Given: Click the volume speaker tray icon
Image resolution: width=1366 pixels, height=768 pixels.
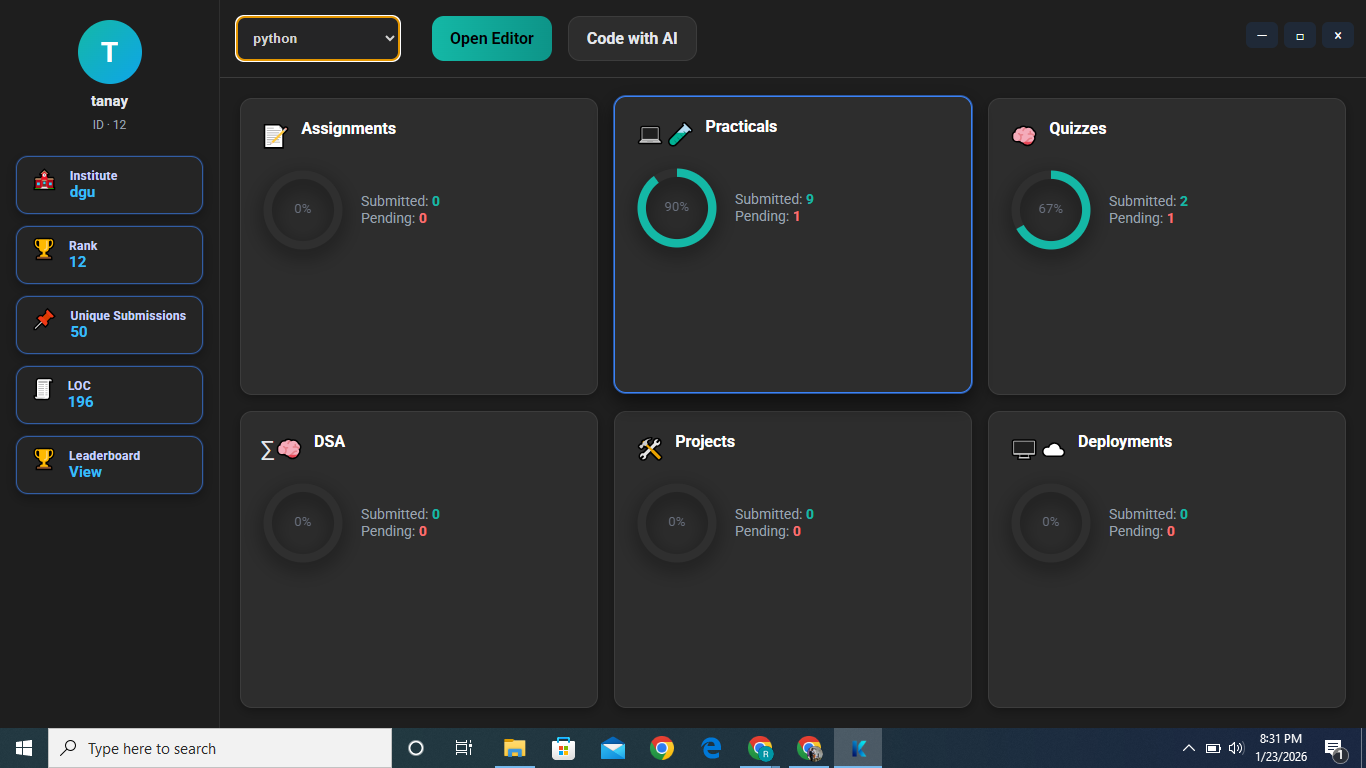Looking at the screenshot, I should coord(1236,748).
